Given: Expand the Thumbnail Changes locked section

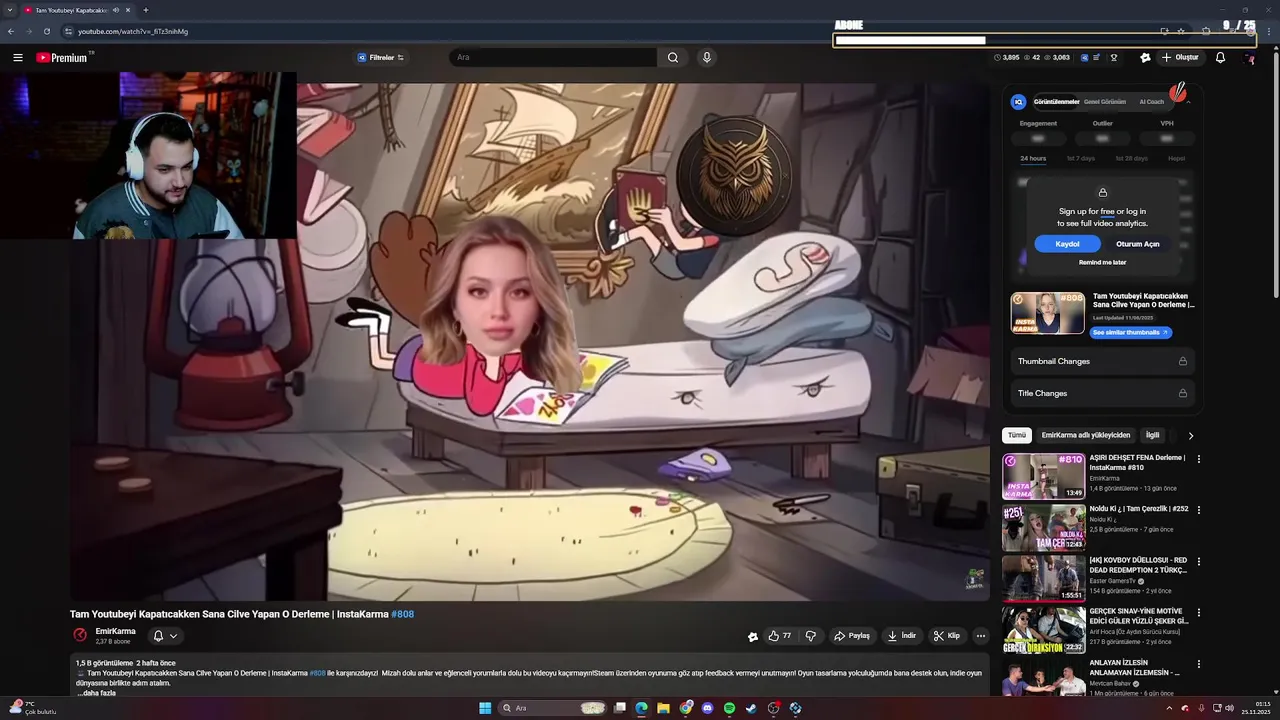Looking at the screenshot, I should coord(1102,361).
